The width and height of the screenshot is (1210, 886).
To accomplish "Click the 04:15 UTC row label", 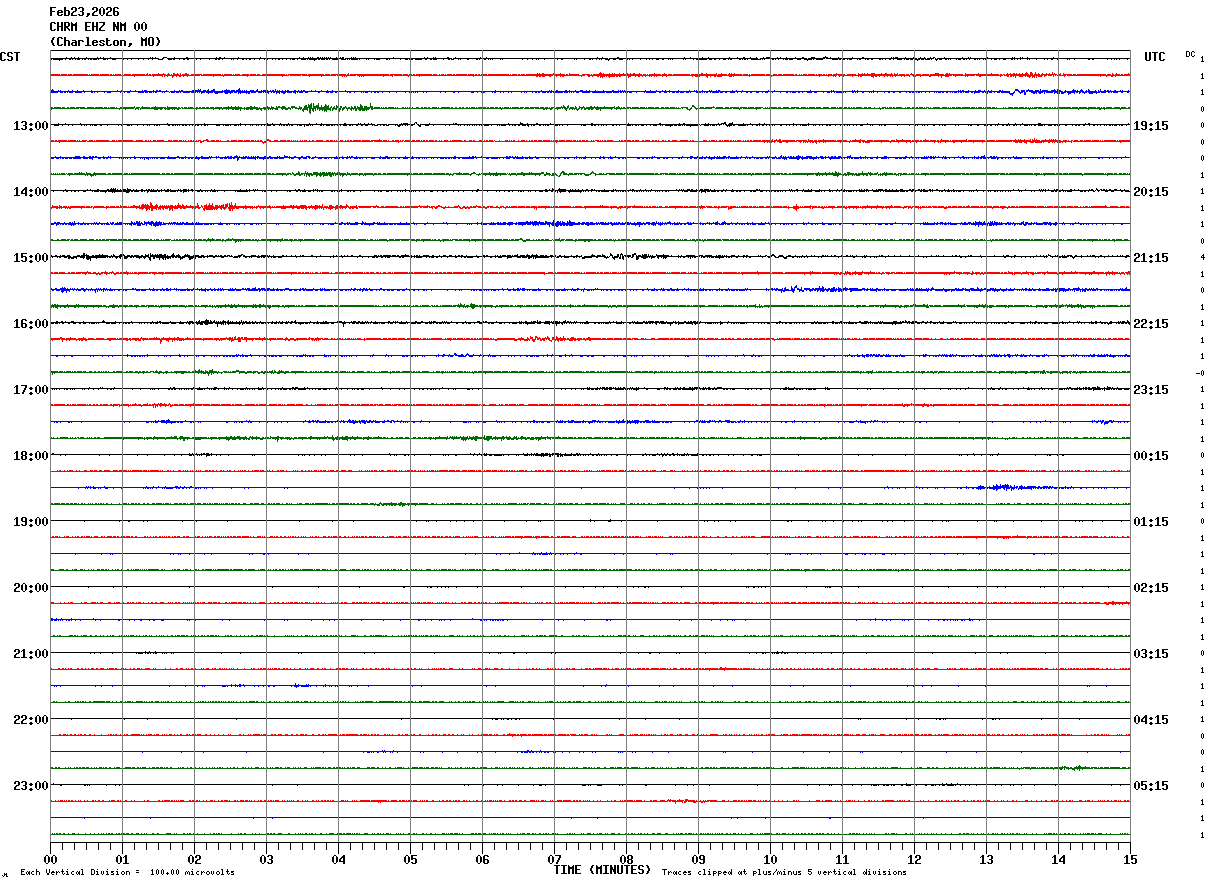I will [1150, 720].
